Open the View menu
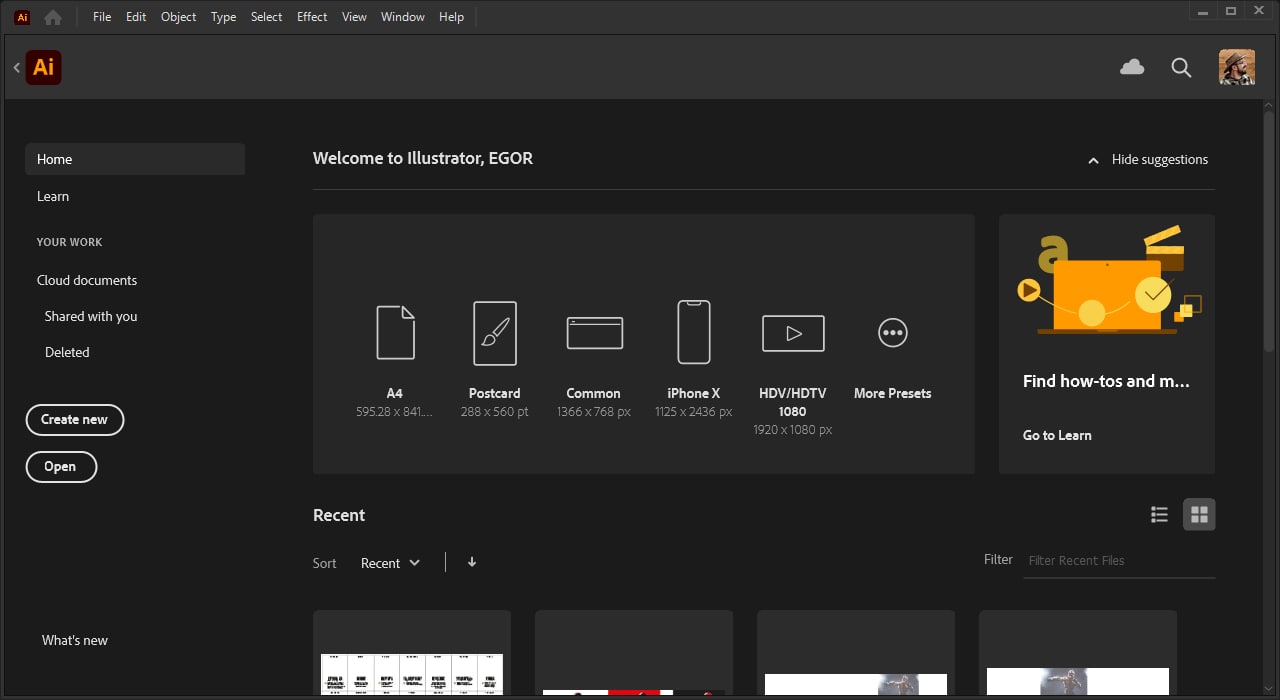This screenshot has width=1280, height=700. 354,17
